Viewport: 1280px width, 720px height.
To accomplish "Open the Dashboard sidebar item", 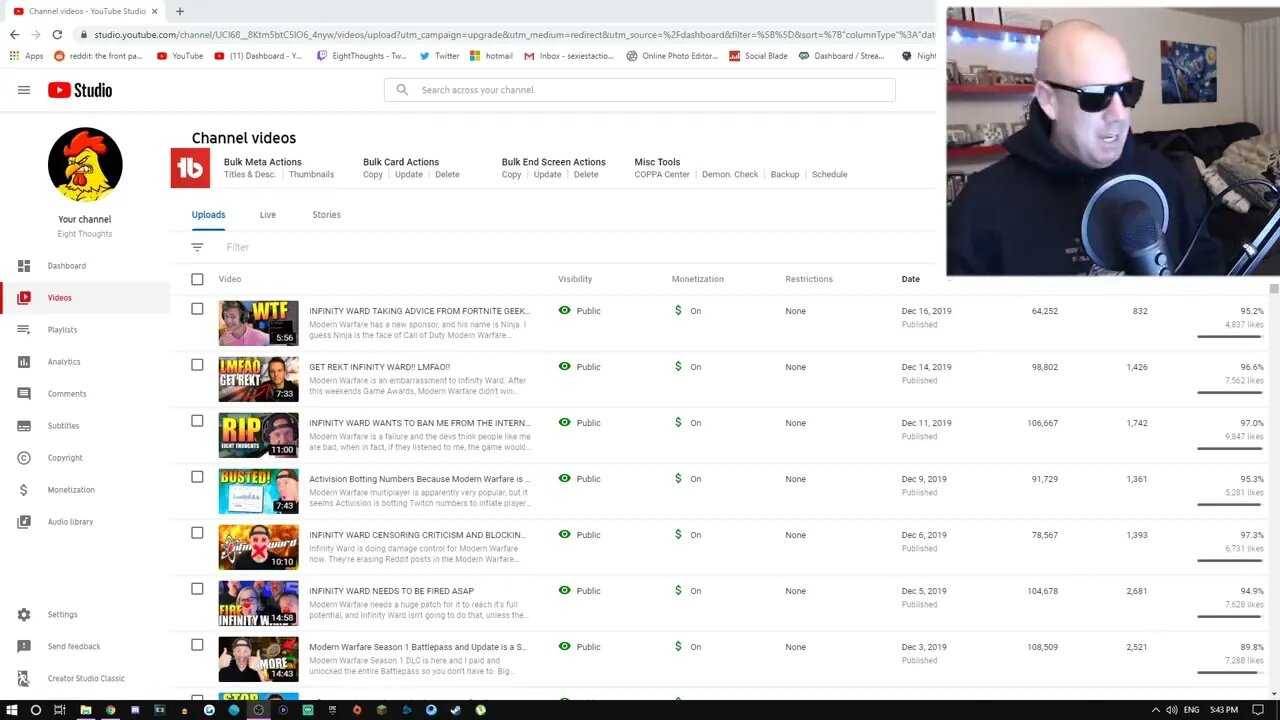I will coord(85,266).
